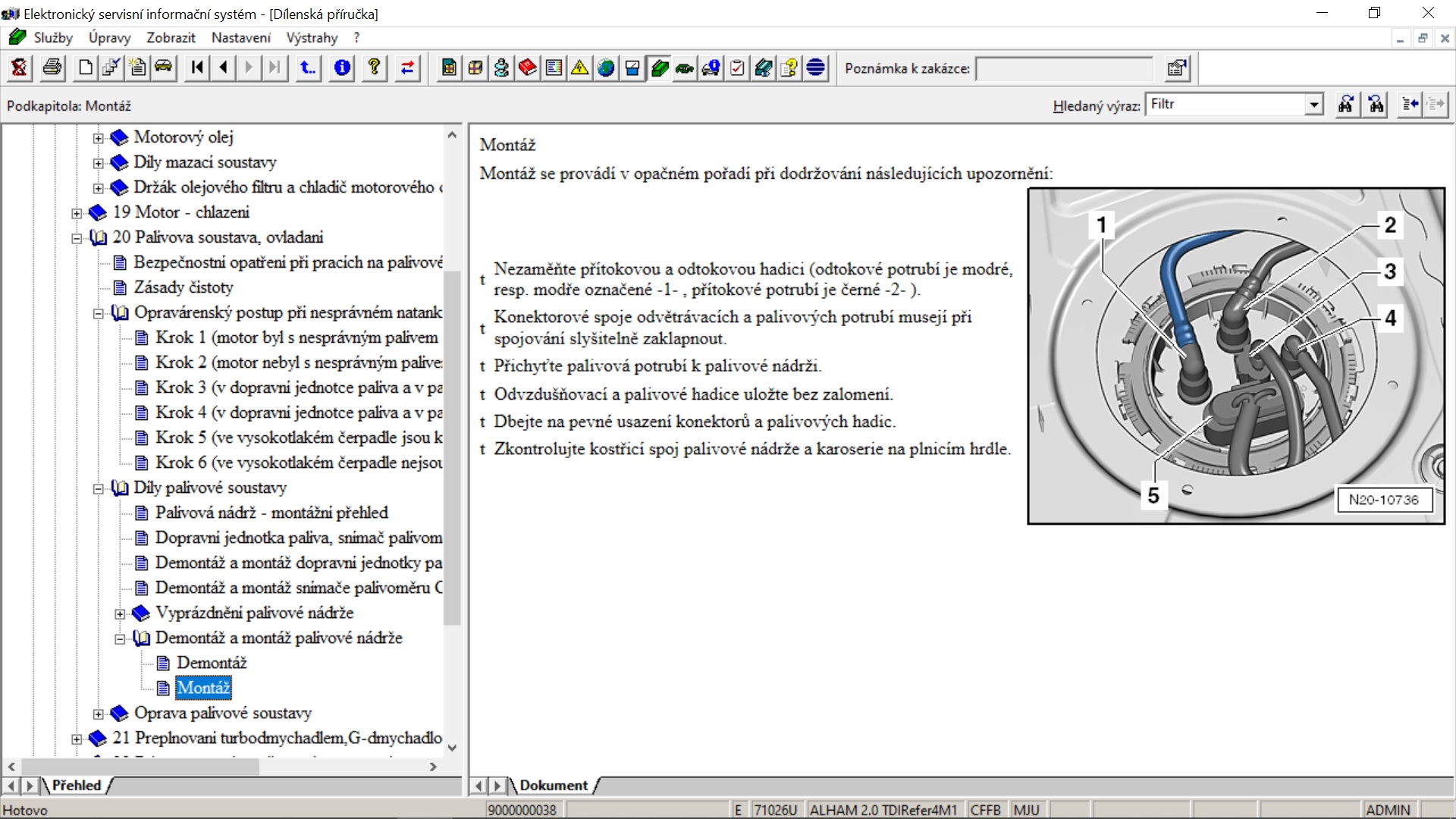The height and width of the screenshot is (819, 1456).
Task: Open the blue info circle icon
Action: click(x=342, y=68)
